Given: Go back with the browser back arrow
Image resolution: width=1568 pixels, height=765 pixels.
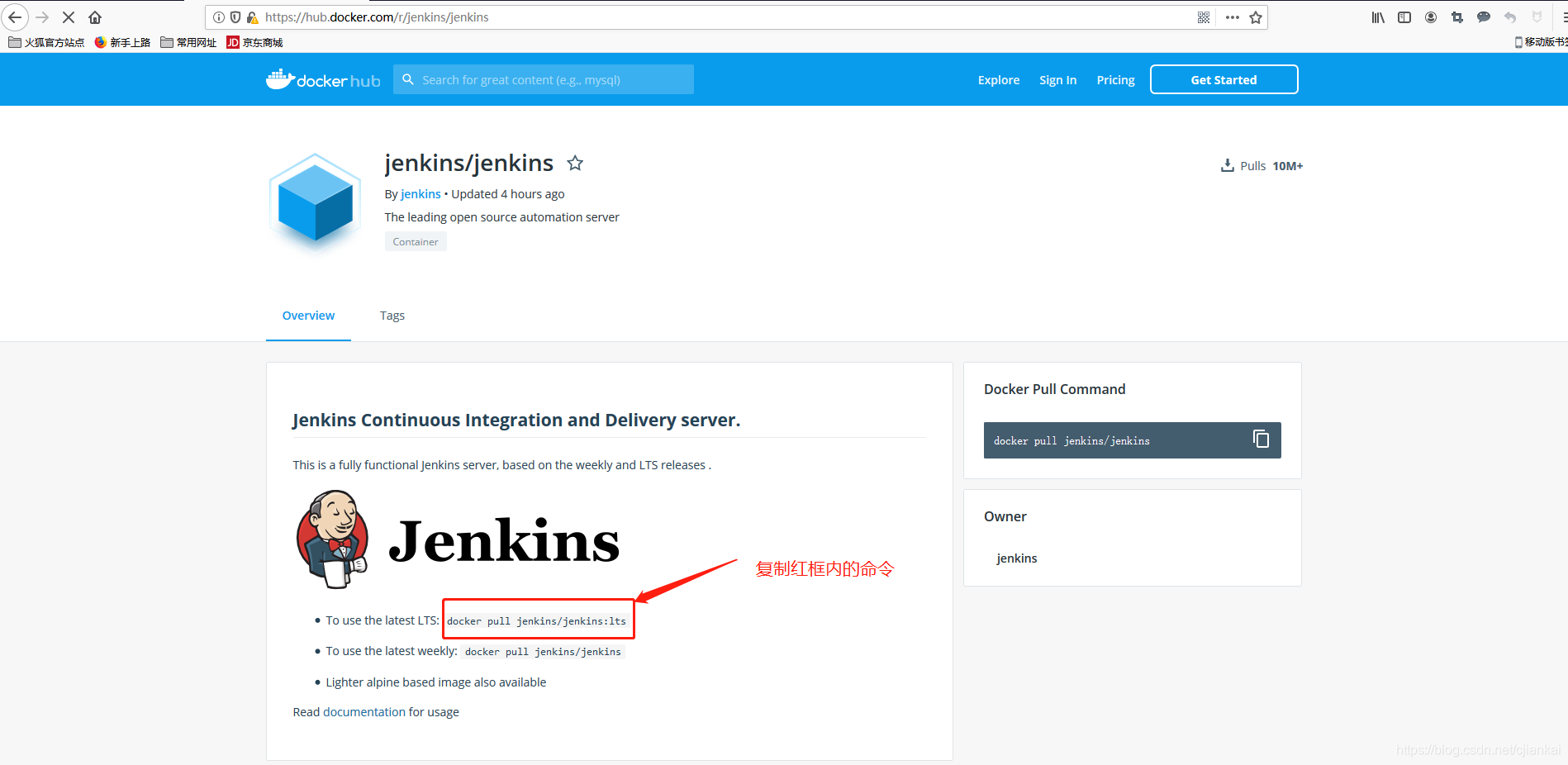Looking at the screenshot, I should [x=15, y=17].
